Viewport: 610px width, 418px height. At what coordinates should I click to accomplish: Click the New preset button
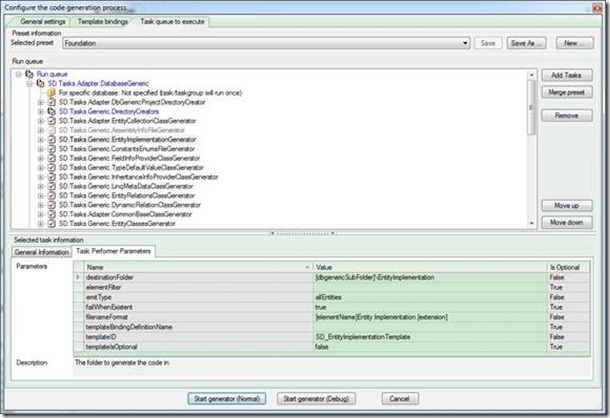point(574,43)
